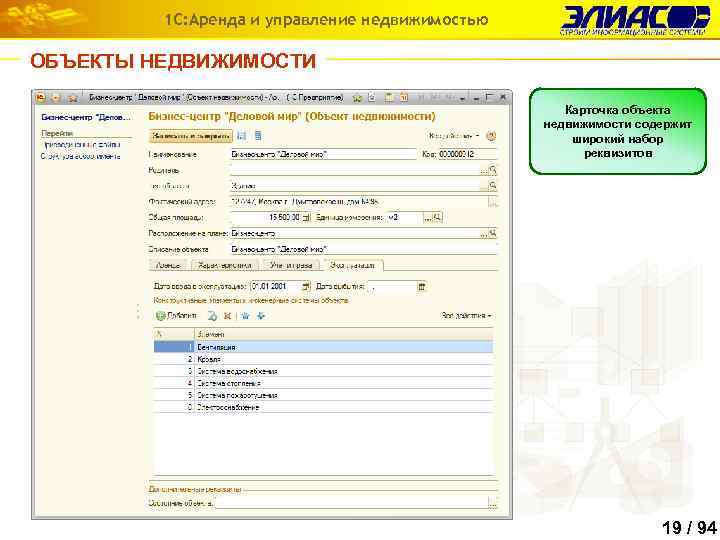Click the green Добавить plus icon
Viewport: 720px width, 540px height.
click(161, 316)
